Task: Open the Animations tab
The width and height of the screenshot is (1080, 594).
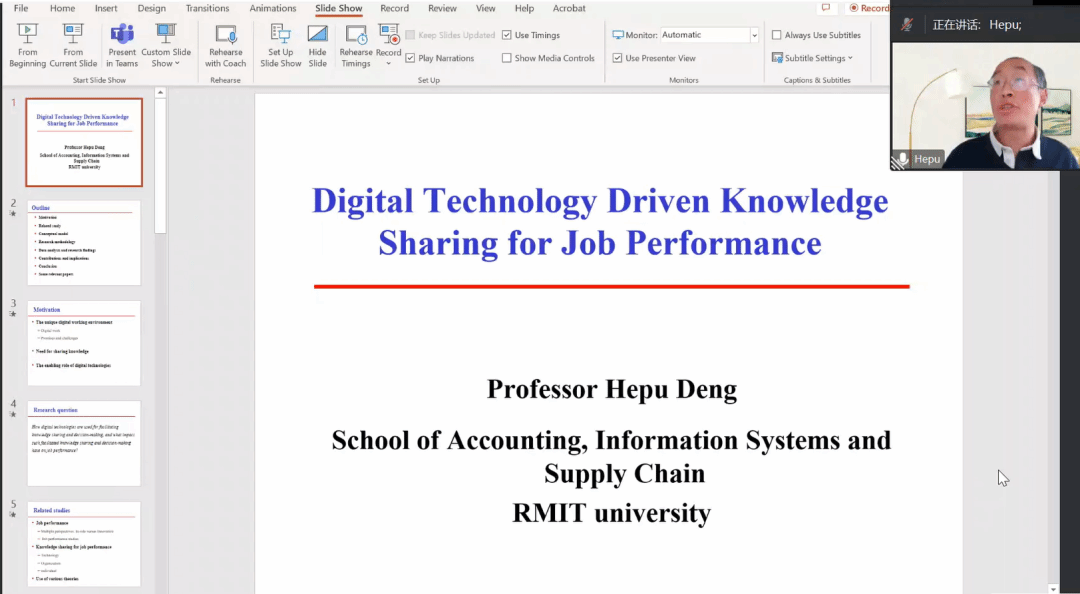Action: 272,8
